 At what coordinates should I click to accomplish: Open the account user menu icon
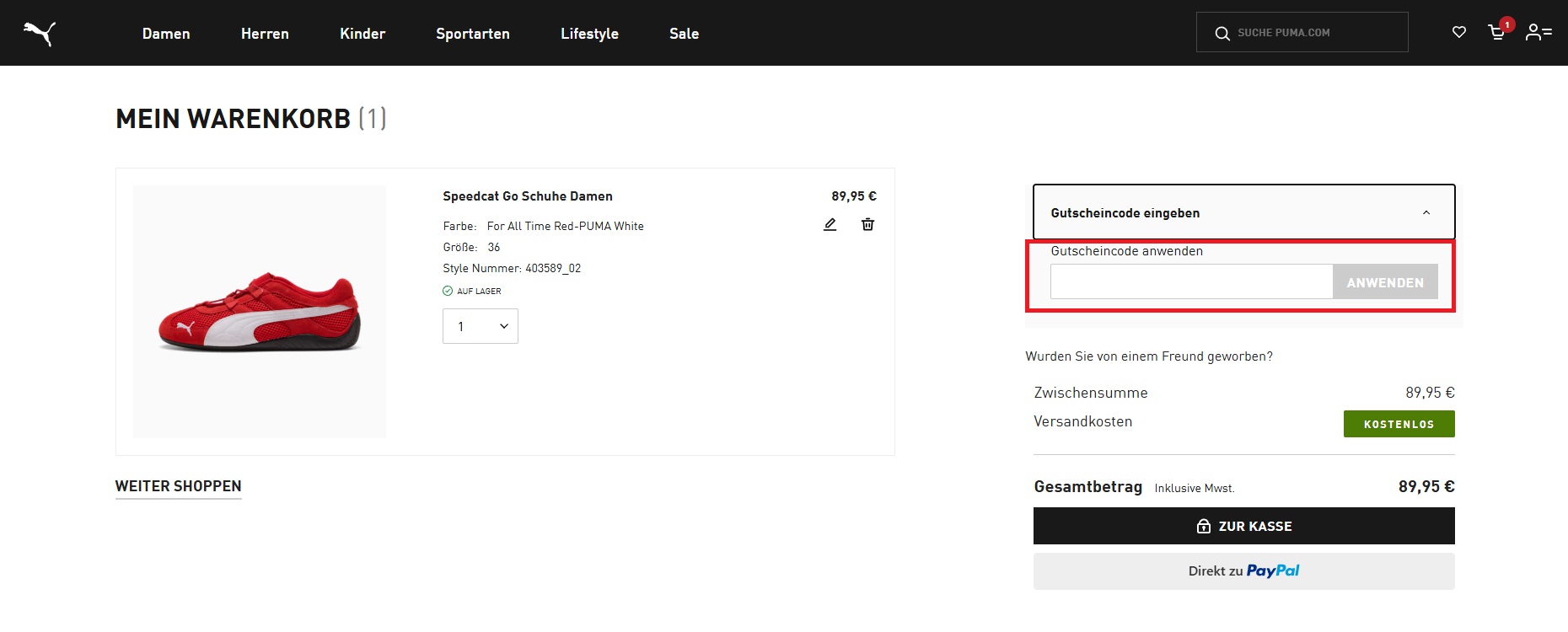[1538, 32]
